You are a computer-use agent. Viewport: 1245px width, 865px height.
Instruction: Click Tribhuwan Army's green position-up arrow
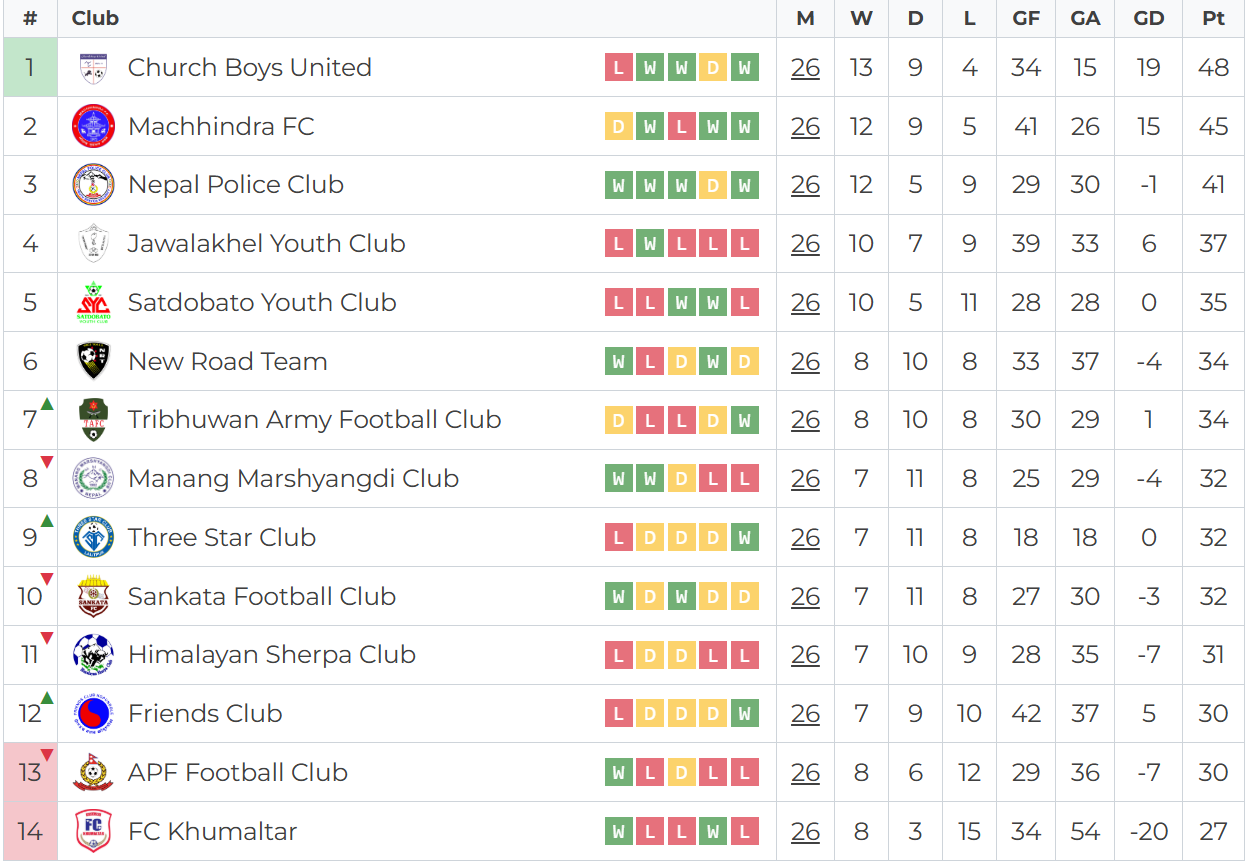47,404
